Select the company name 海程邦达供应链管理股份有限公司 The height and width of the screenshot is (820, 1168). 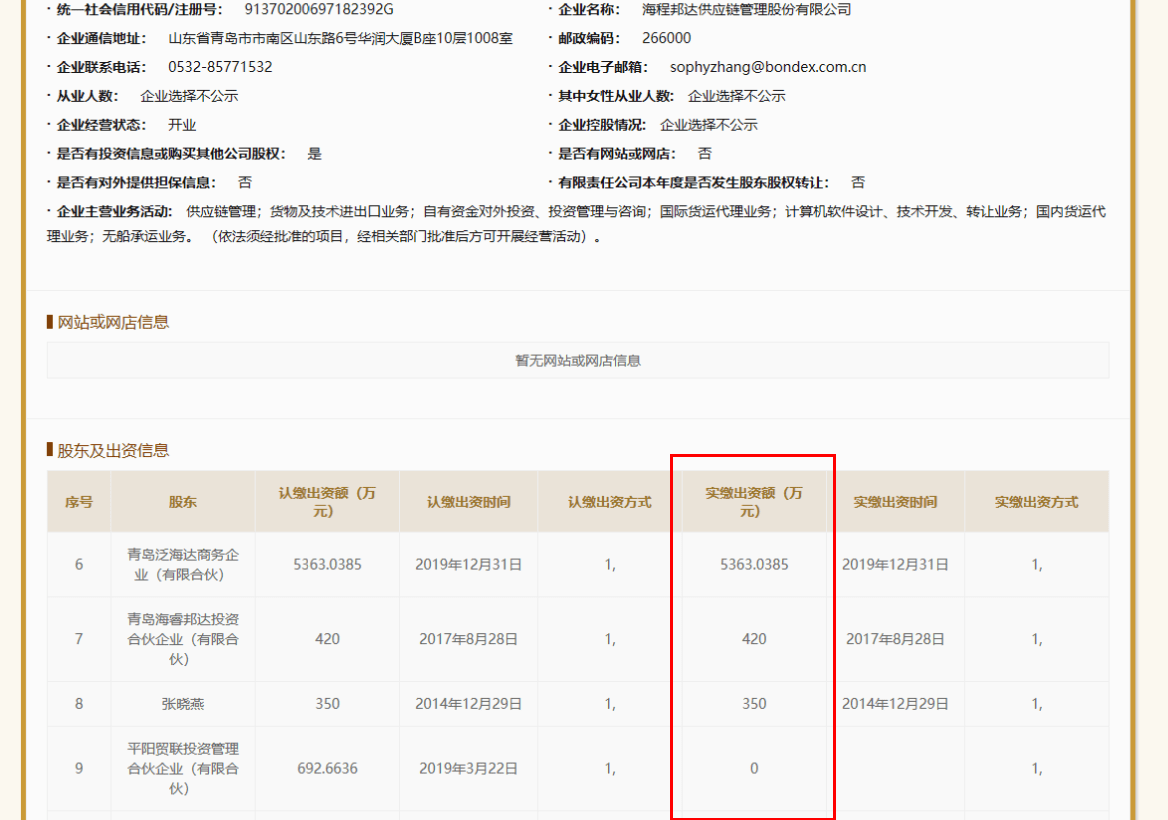coord(746,9)
